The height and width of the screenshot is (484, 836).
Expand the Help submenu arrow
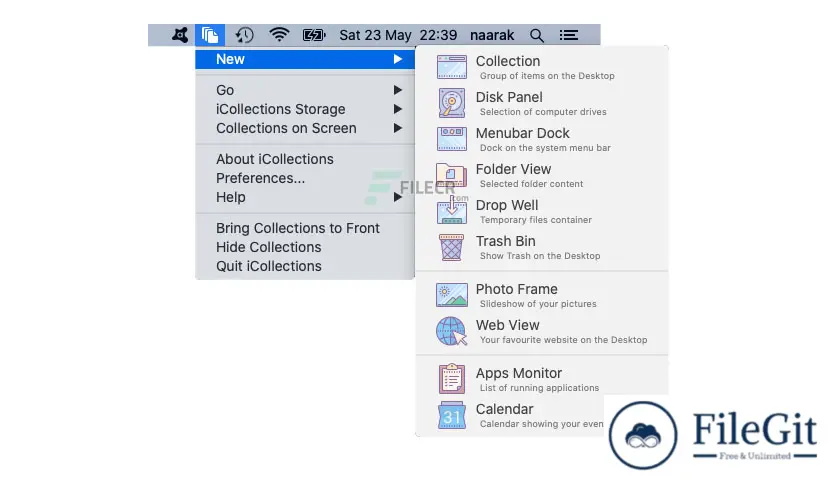pyautogui.click(x=398, y=197)
